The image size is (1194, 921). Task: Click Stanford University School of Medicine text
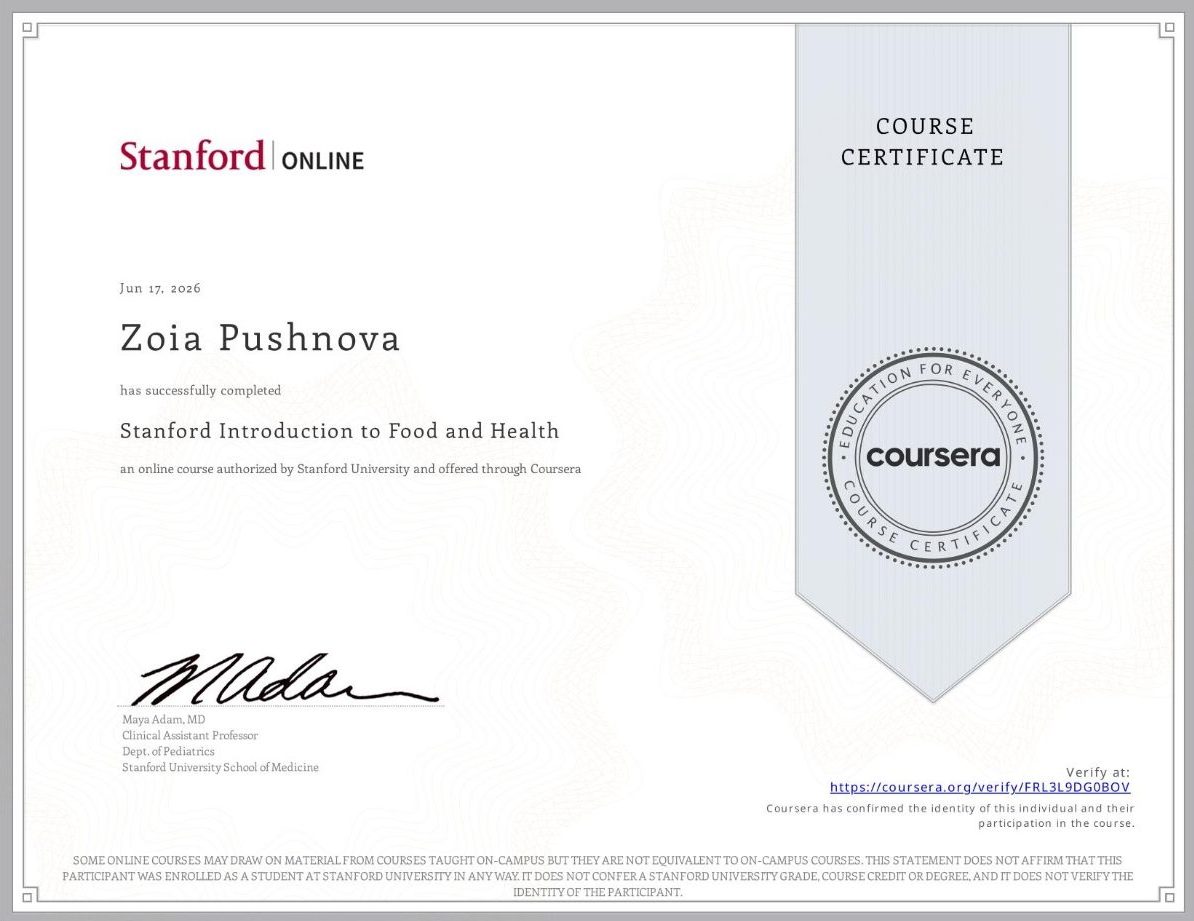pos(220,767)
